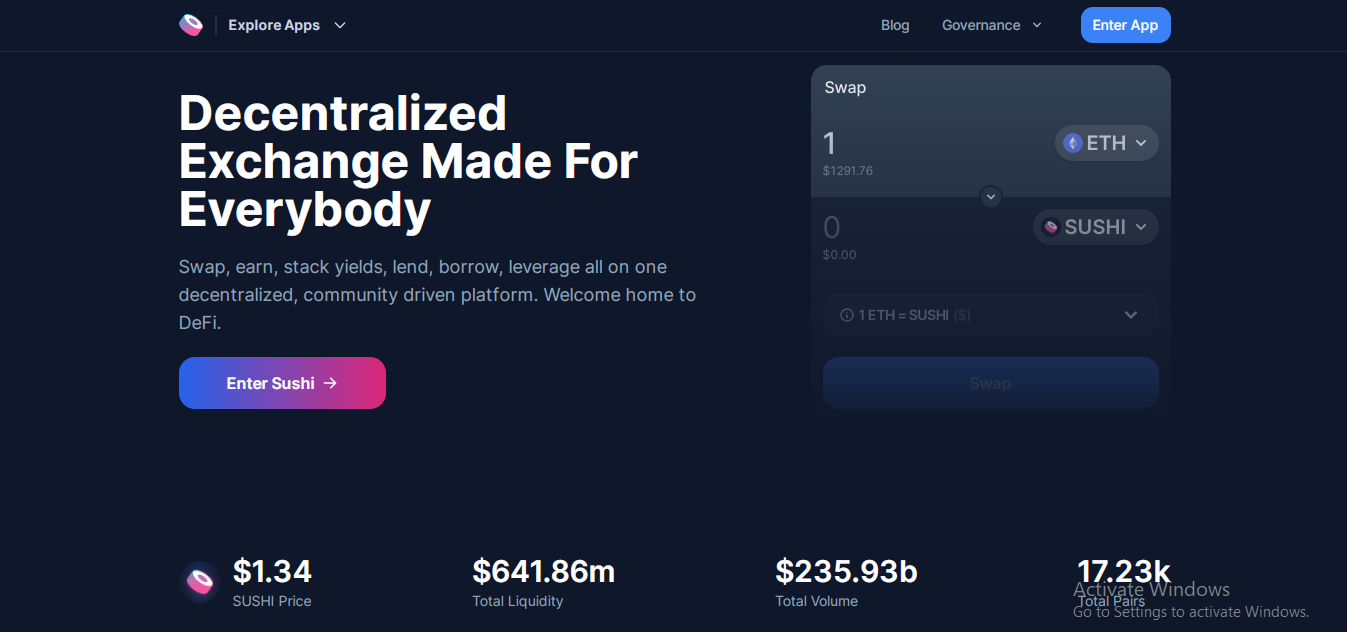The width and height of the screenshot is (1347, 632).
Task: Open the SUSHI token selector
Action: (x=1095, y=227)
